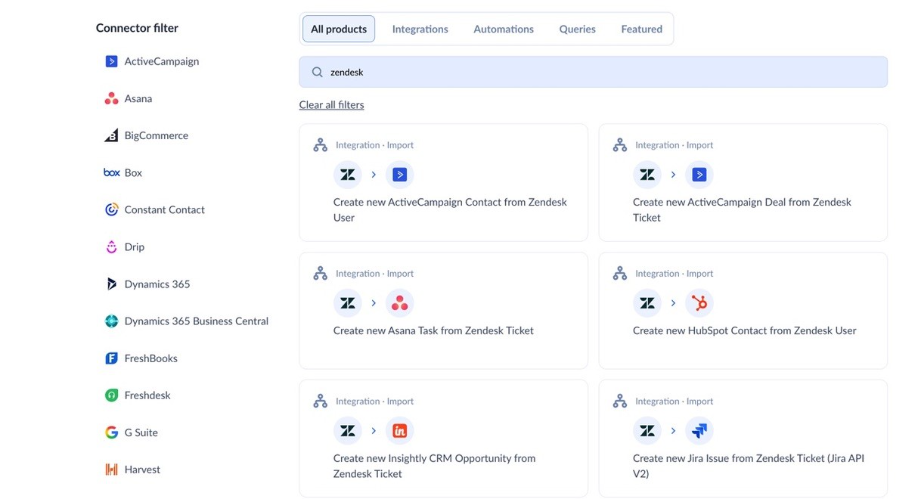The height and width of the screenshot is (499, 901).
Task: Click Asana icon on the Asana Task card
Action: (x=400, y=303)
